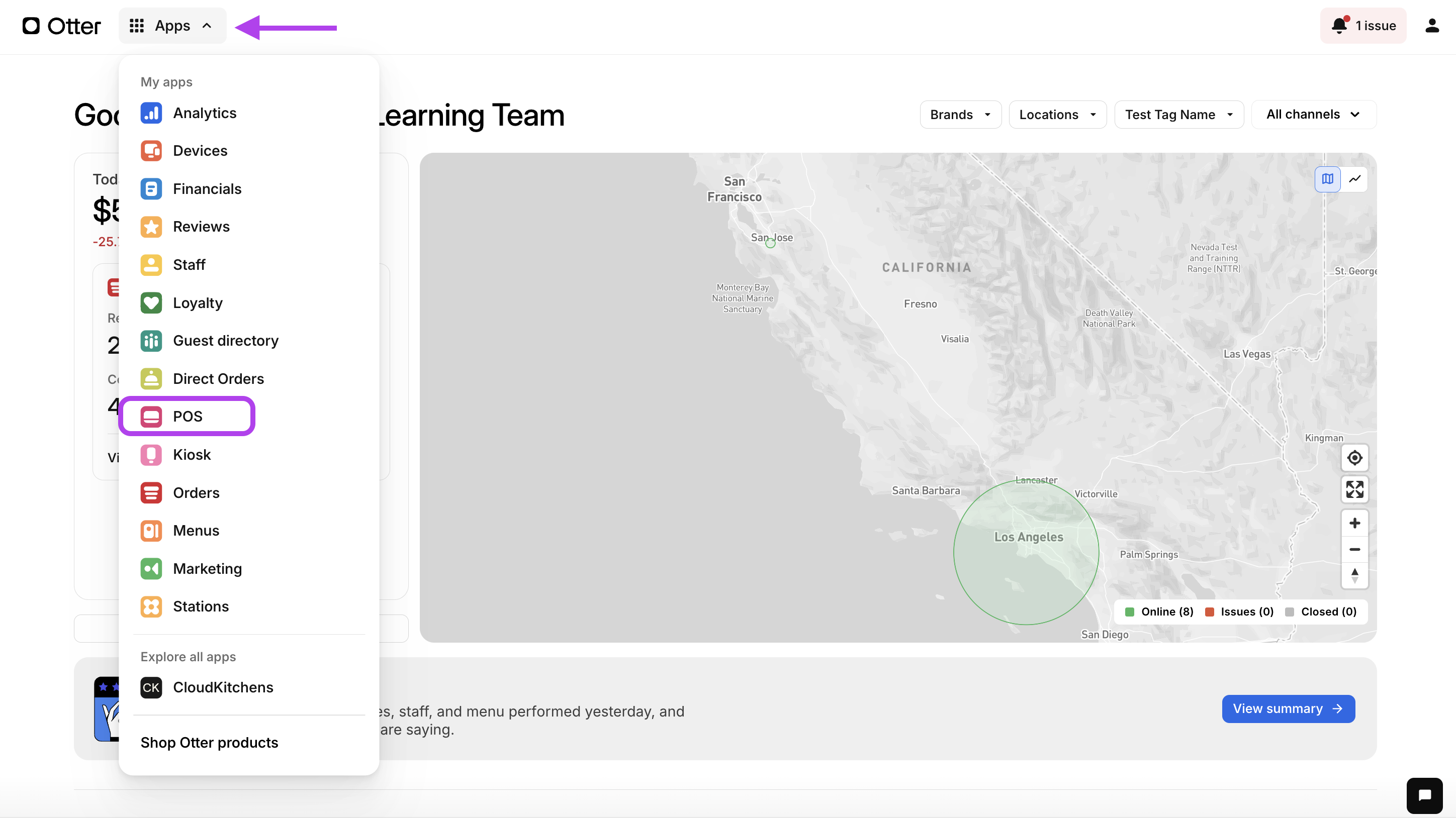Click the Staff app icon
Image resolution: width=1456 pixels, height=818 pixels.
(x=151, y=265)
